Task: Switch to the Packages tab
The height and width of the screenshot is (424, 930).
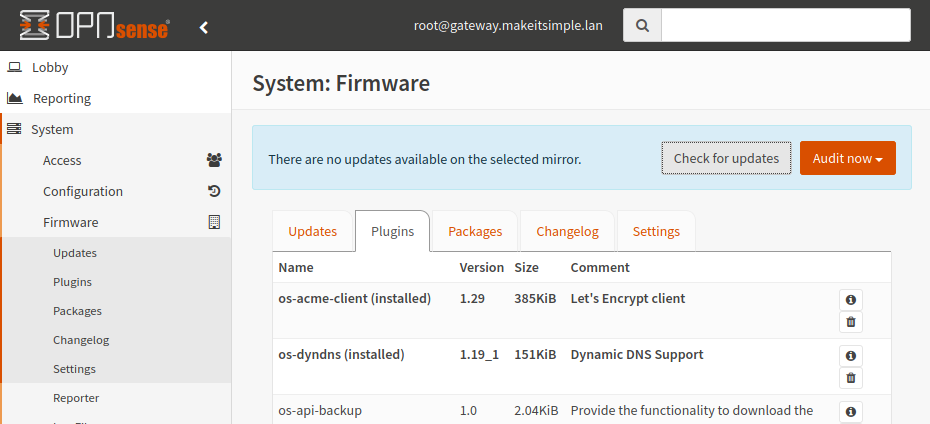Action: click(474, 231)
